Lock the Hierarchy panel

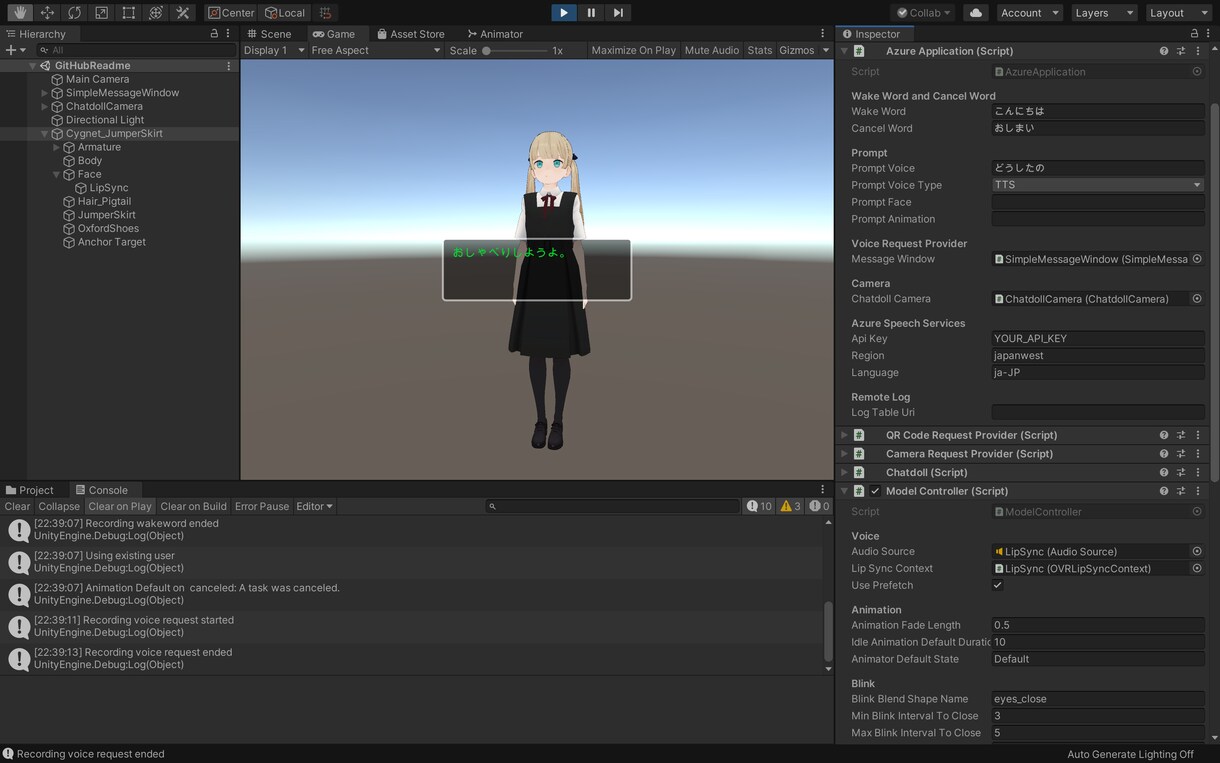pos(214,33)
